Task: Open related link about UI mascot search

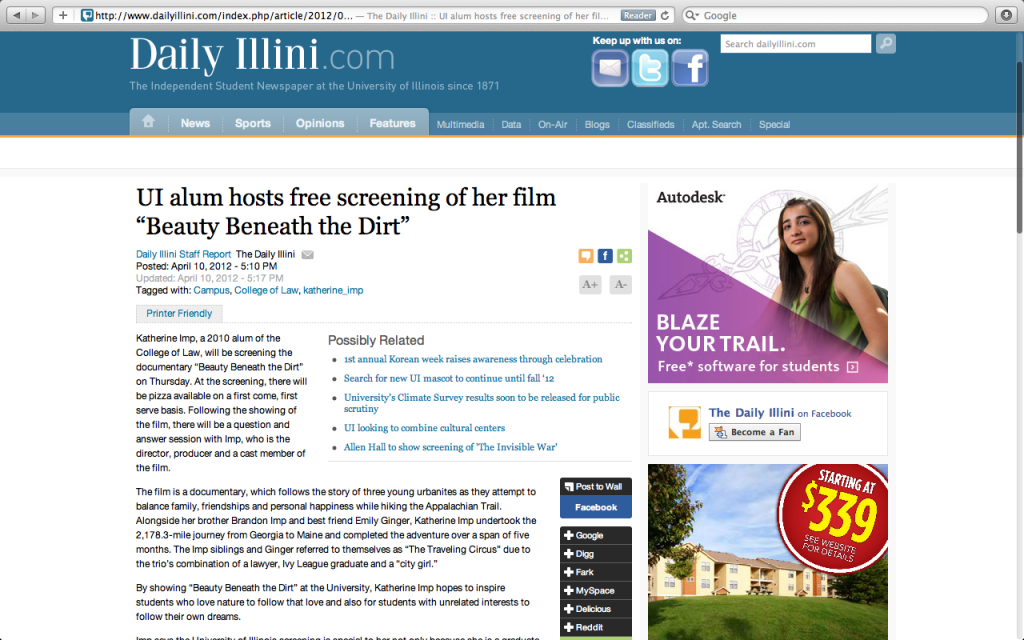Action: pyautogui.click(x=449, y=378)
